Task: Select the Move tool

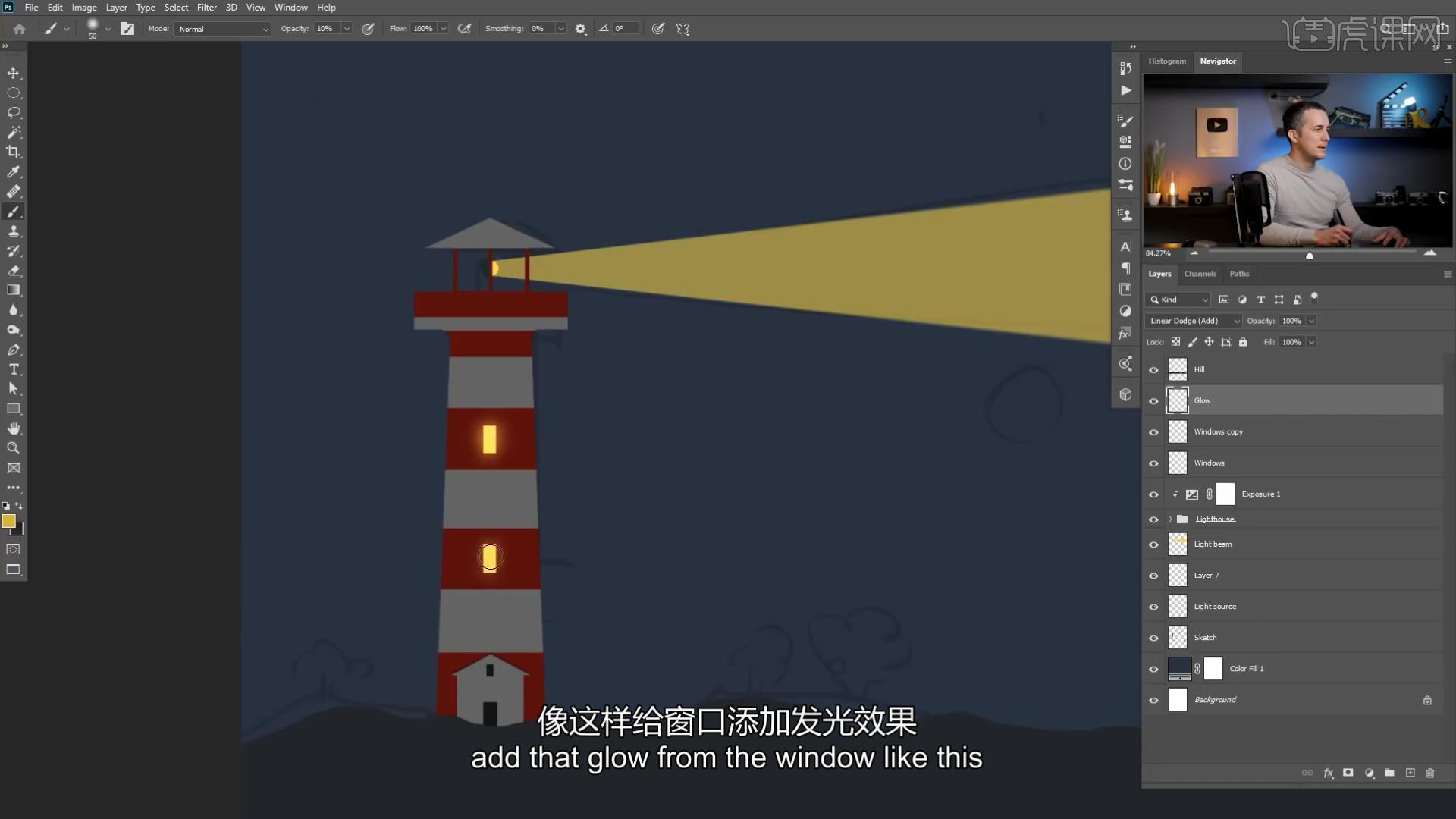Action: [14, 74]
